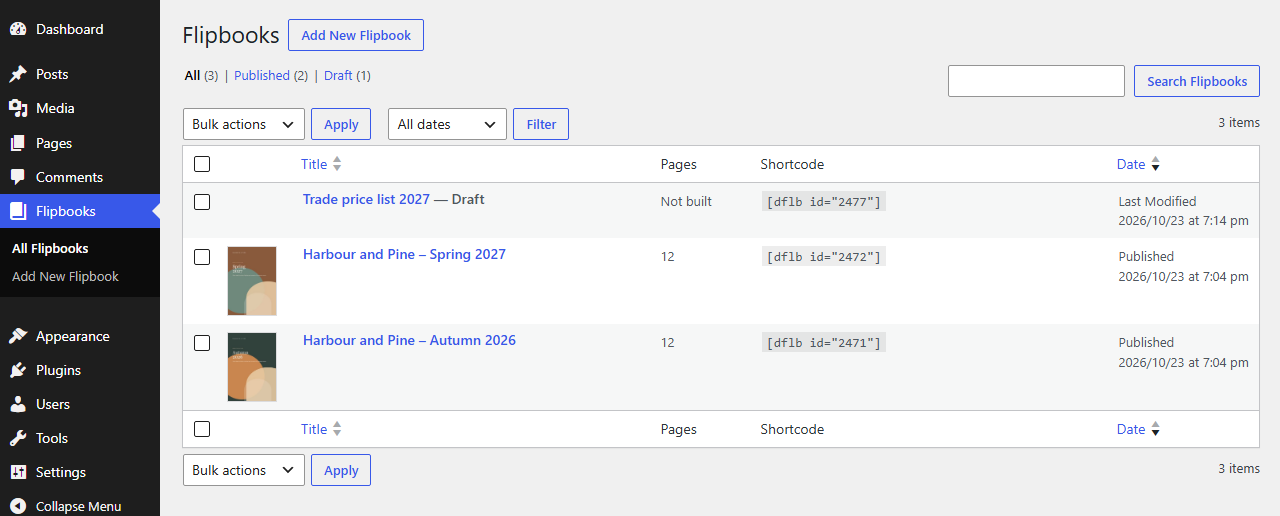Open Harbour and Pine – Spring 2027
Image resolution: width=1280 pixels, height=516 pixels.
(404, 254)
